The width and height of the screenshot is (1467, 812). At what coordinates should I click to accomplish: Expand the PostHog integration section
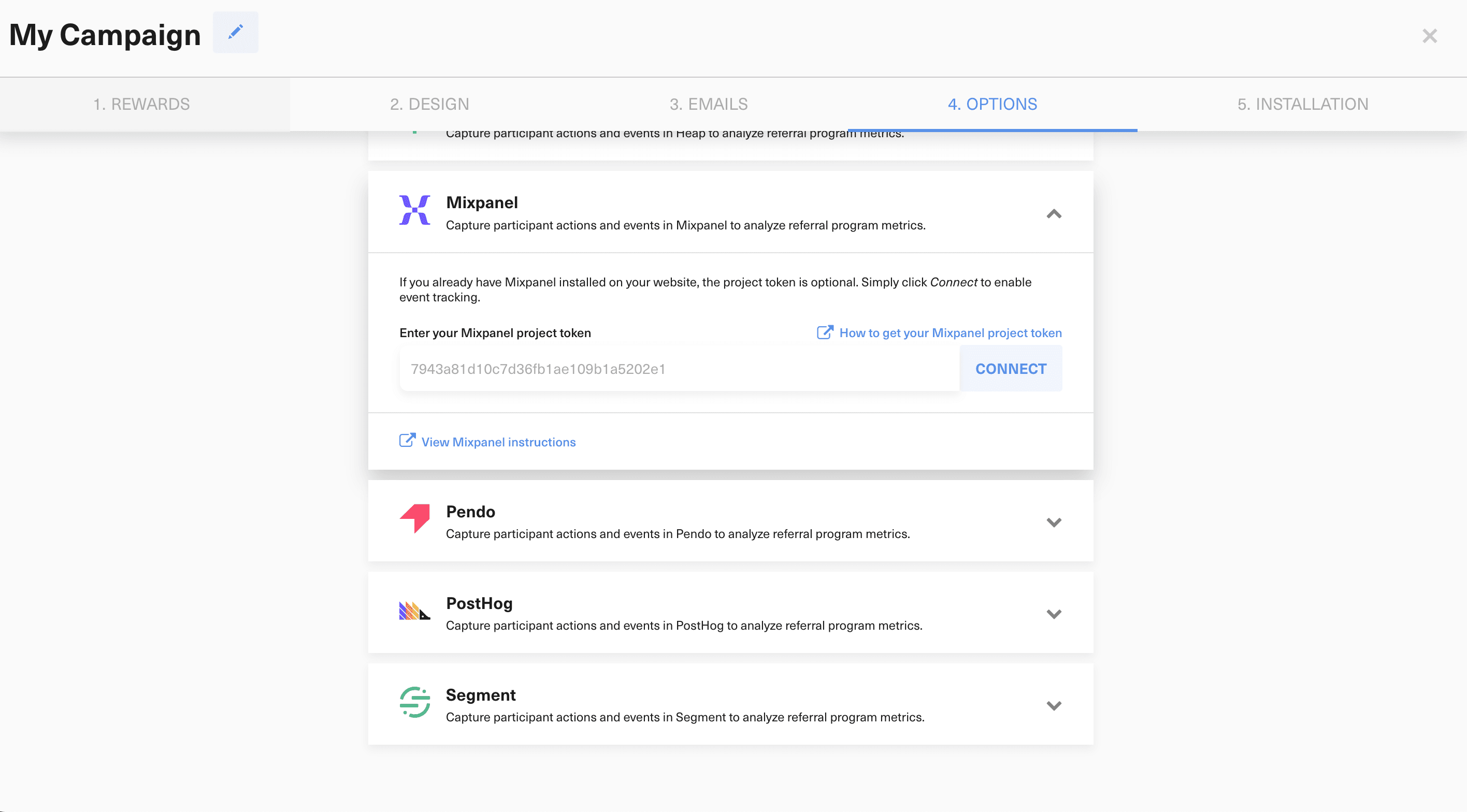[x=1054, y=614]
